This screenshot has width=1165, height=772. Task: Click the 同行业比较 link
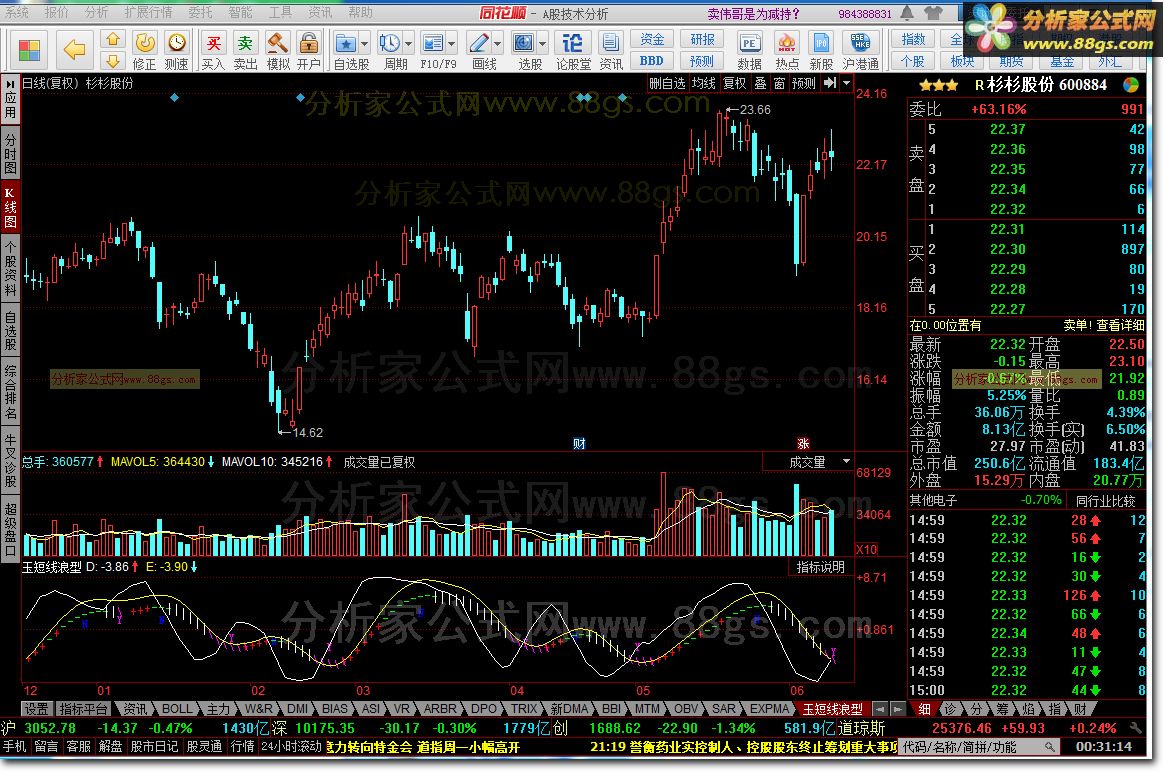click(1106, 501)
